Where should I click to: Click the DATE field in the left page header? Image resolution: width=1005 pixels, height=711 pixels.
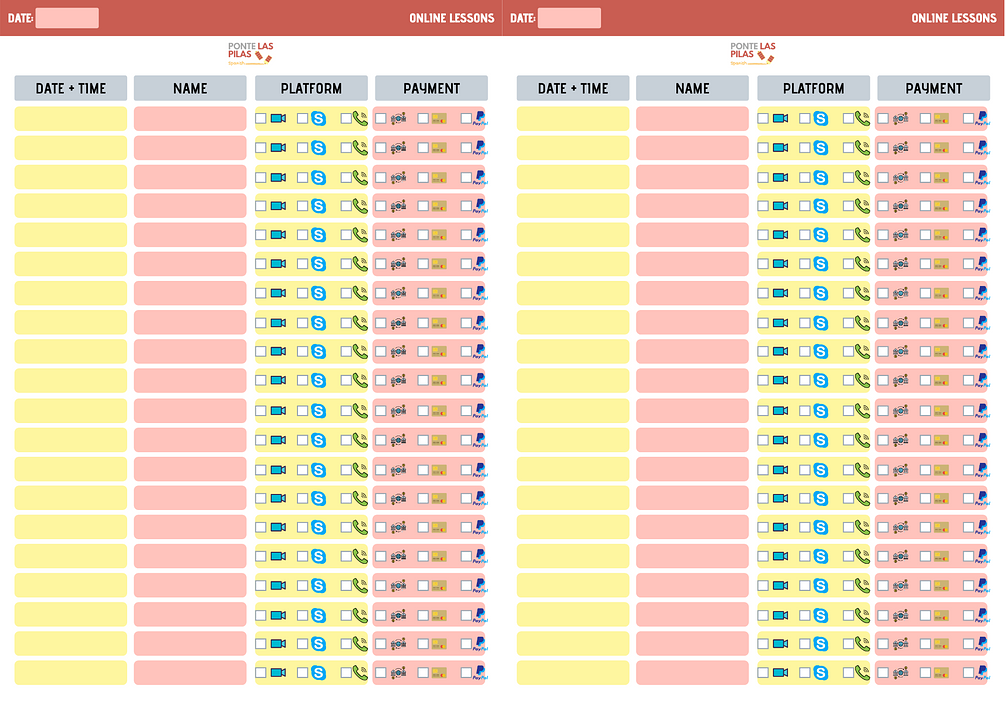67,18
